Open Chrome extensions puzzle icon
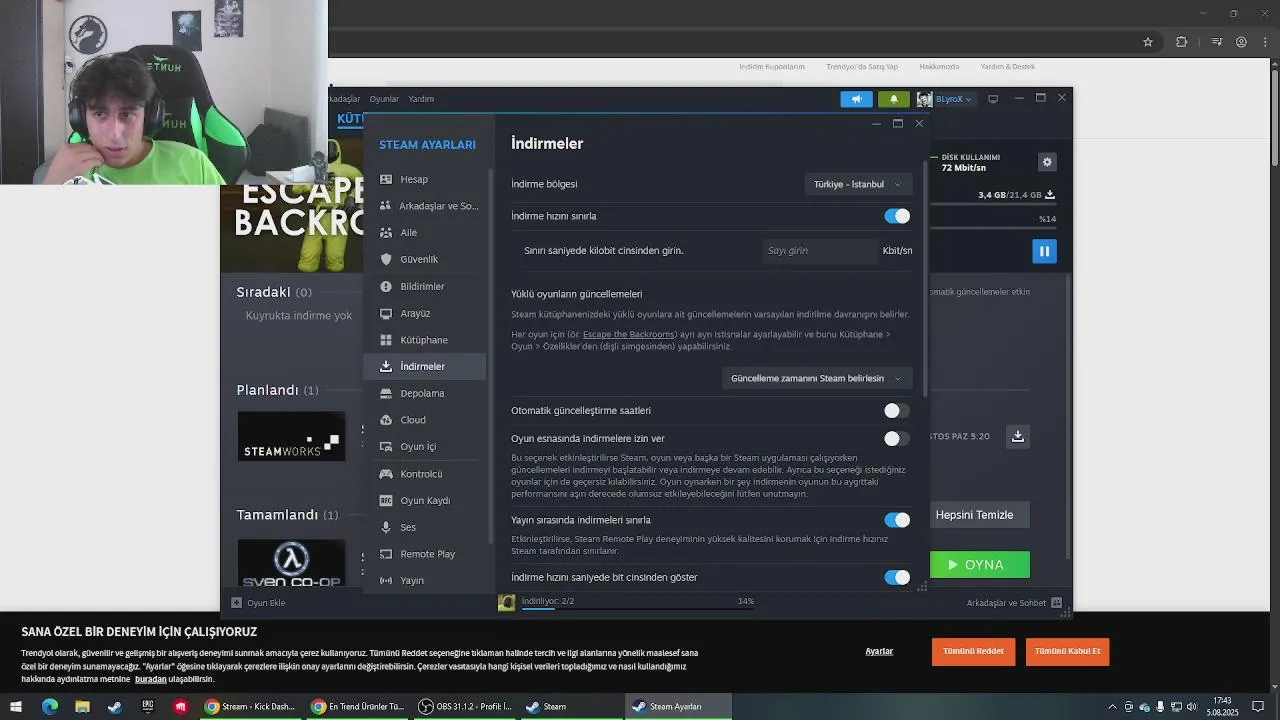This screenshot has height=720, width=1280. point(1181,42)
